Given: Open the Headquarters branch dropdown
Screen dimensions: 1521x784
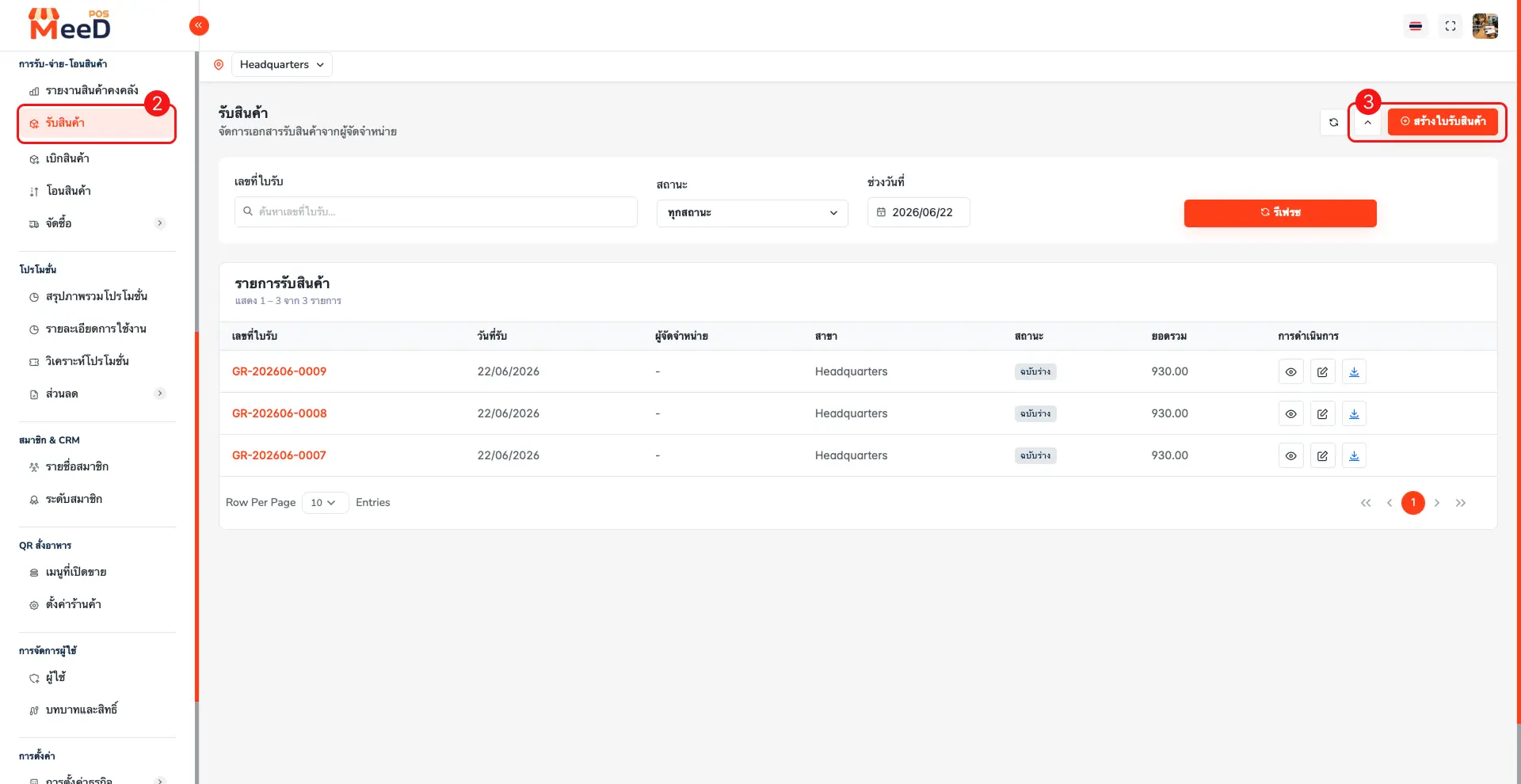Looking at the screenshot, I should [x=282, y=64].
